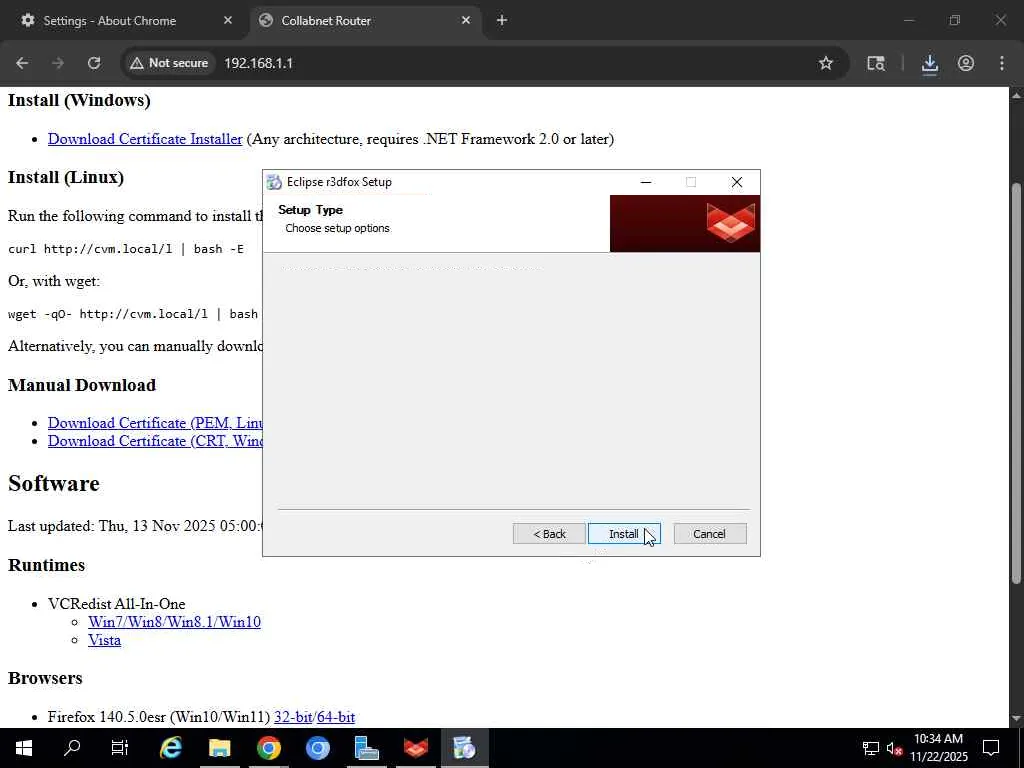Open the Action Center notifications icon
Viewport: 1024px width, 768px height.
click(x=991, y=748)
